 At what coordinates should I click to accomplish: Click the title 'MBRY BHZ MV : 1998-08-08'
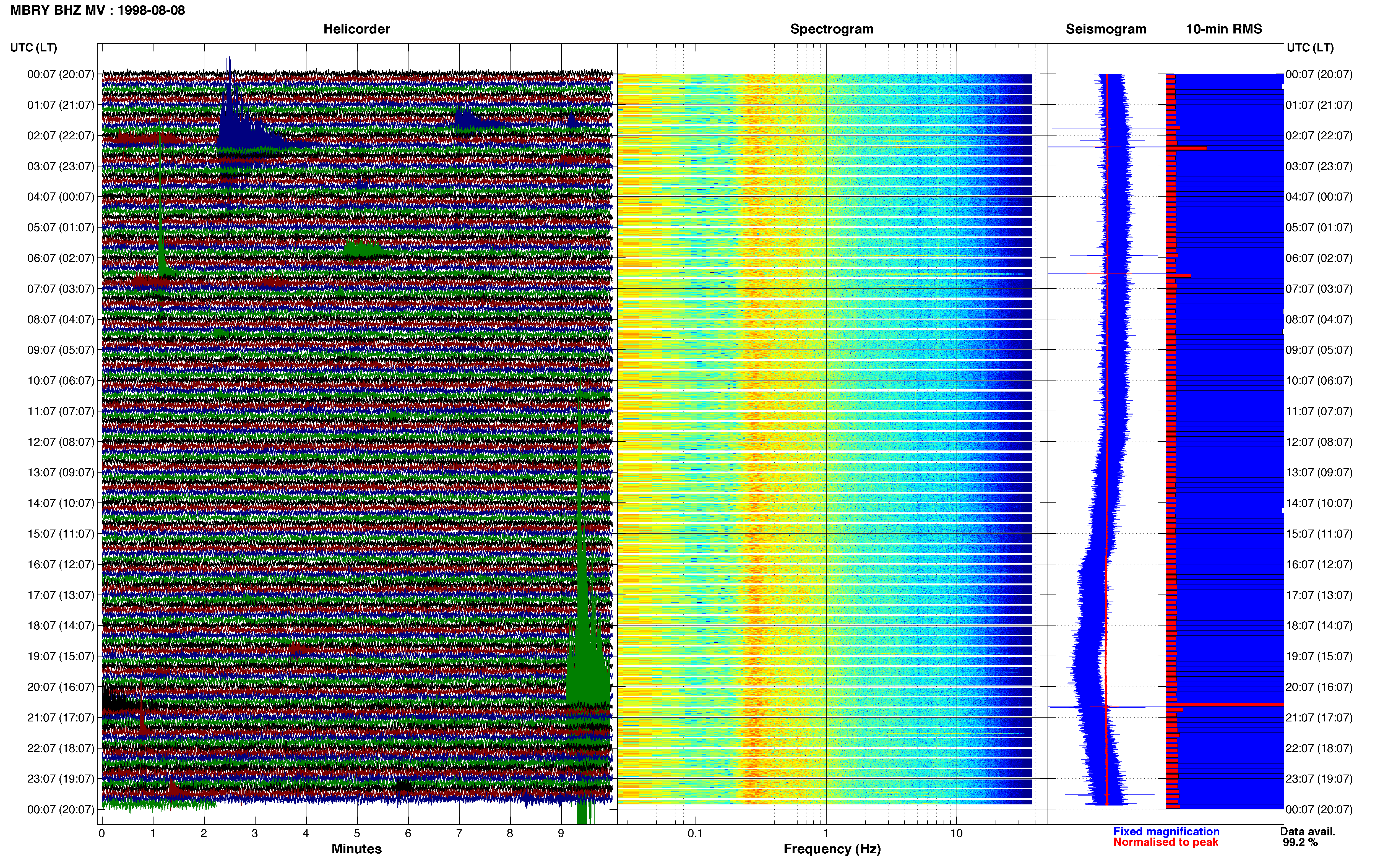[x=98, y=10]
